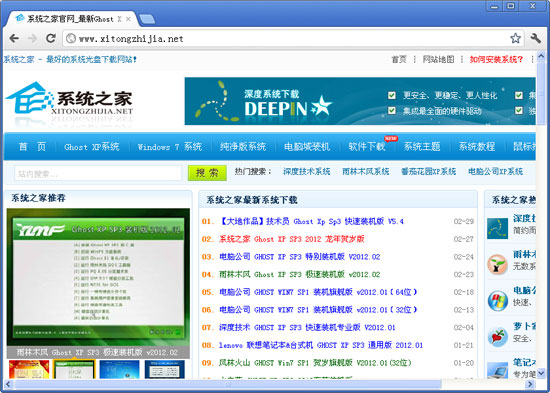This screenshot has height=393, width=550.
Task: Open 电脑公司 GHOST XP SP3 特别装机版 link
Action: coord(300,257)
